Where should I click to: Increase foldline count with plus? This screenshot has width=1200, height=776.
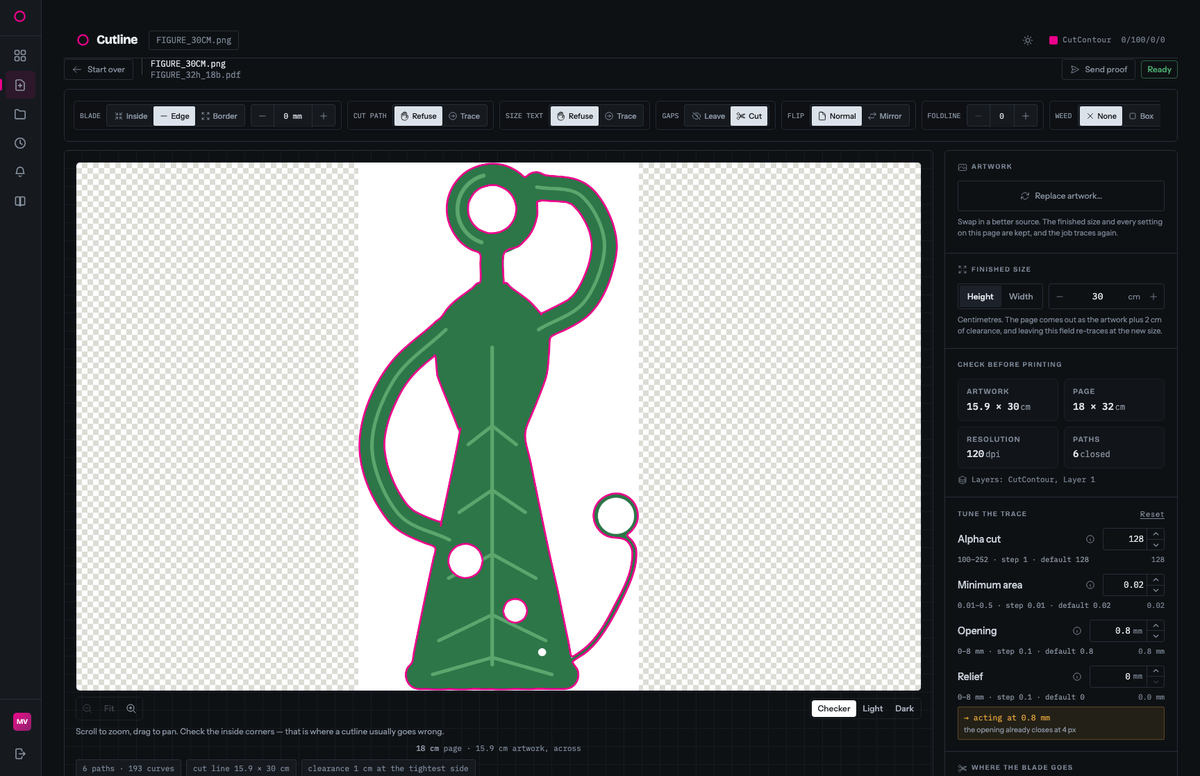1025,116
